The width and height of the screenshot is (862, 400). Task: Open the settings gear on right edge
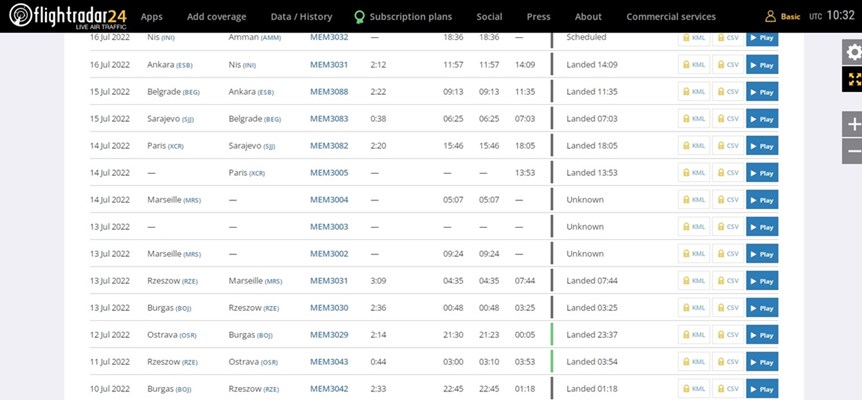pos(853,52)
